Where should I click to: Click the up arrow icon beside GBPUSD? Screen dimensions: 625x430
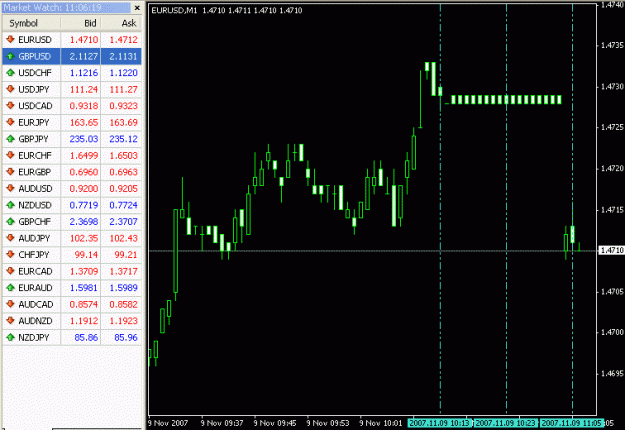click(x=10, y=56)
